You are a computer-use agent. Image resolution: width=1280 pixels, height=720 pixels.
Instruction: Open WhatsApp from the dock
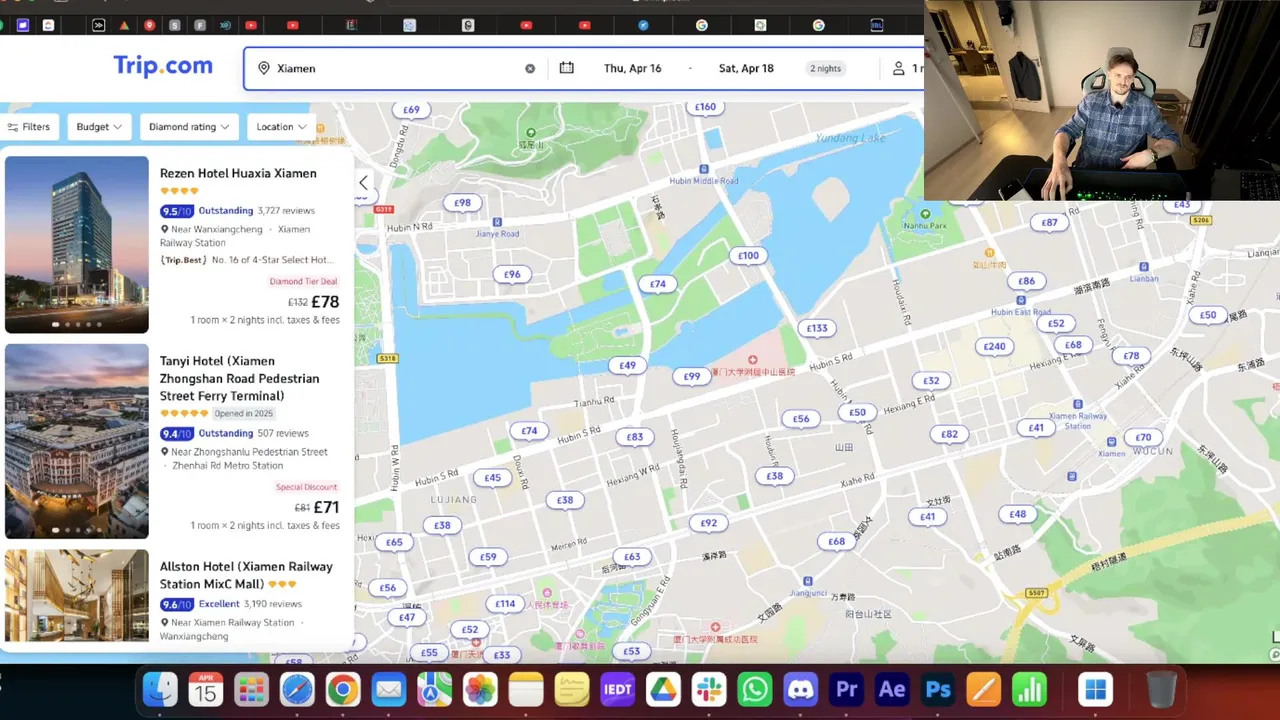click(x=755, y=689)
